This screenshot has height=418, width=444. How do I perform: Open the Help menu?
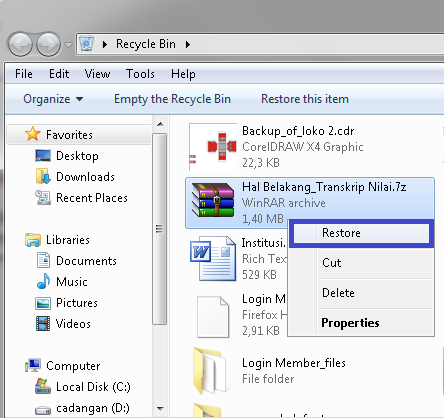coord(183,74)
